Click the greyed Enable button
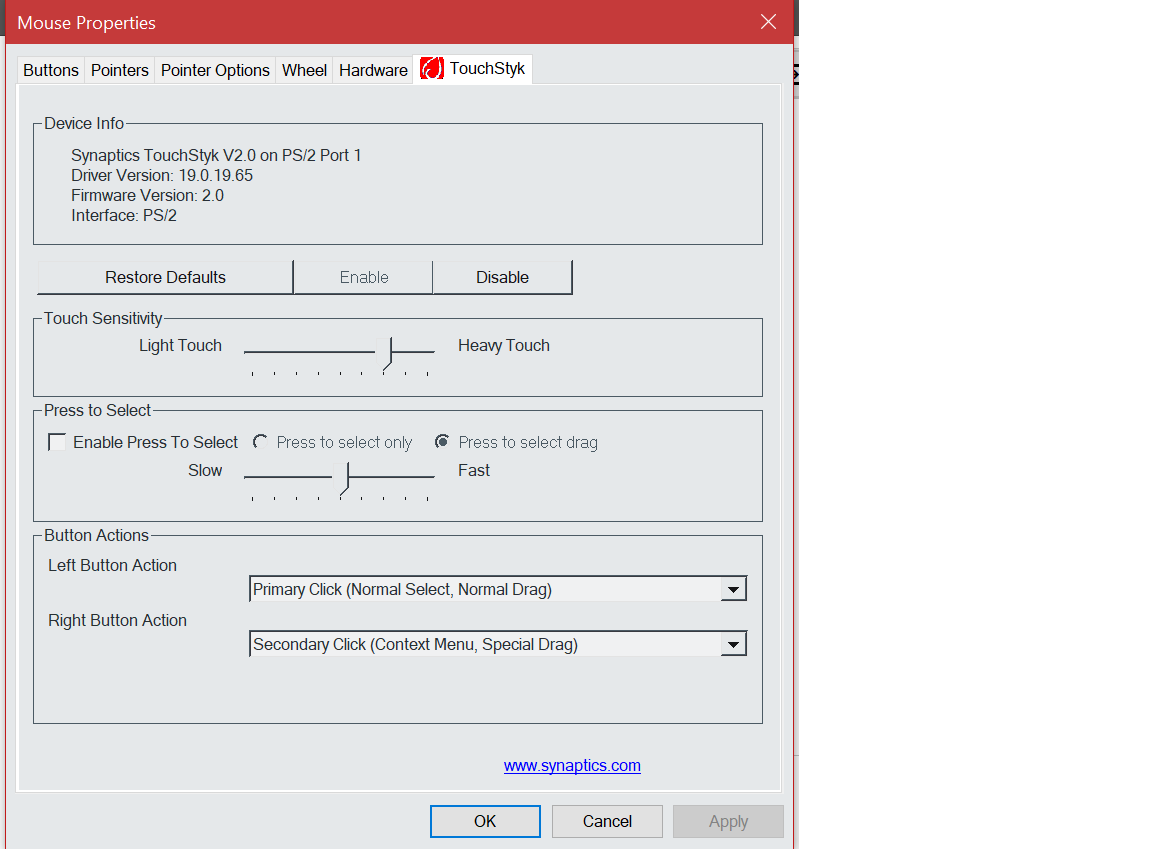This screenshot has width=1152, height=849. pos(364,277)
